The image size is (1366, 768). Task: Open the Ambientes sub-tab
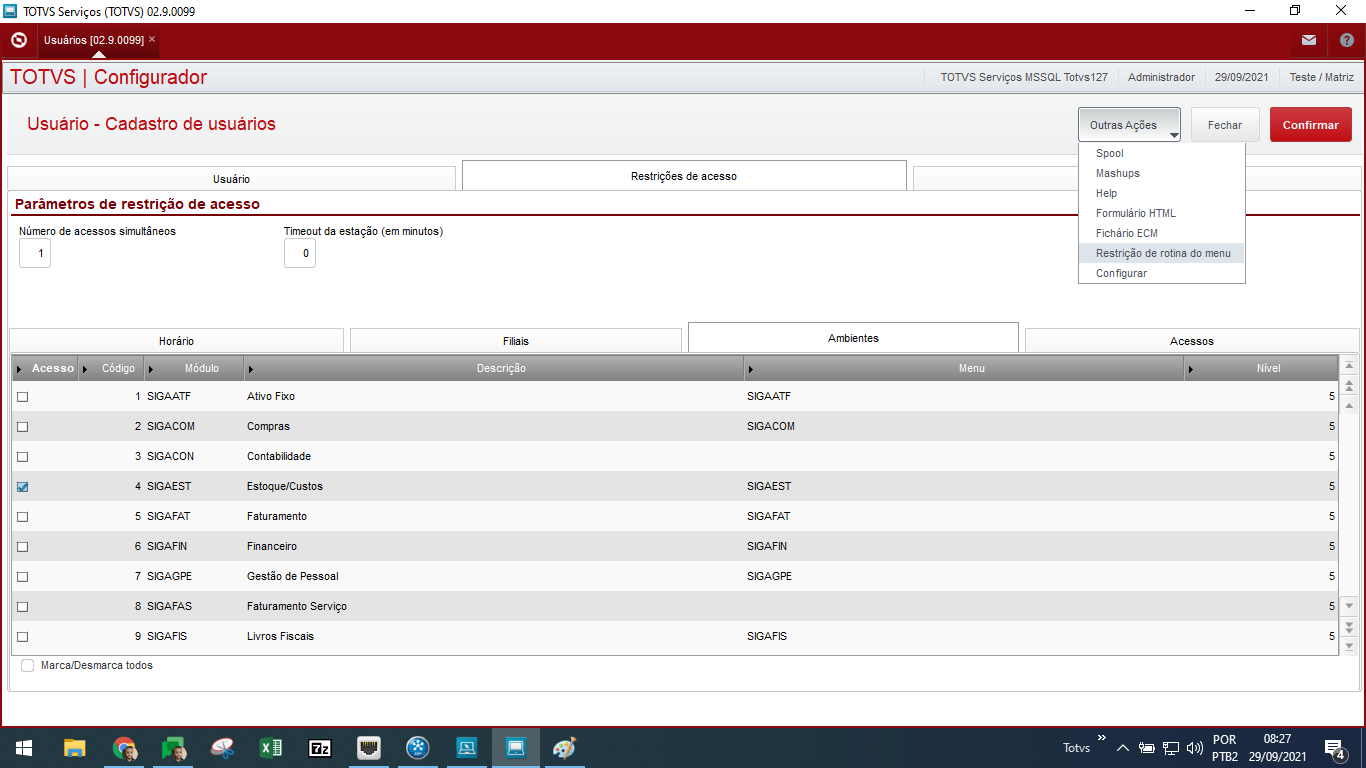853,338
